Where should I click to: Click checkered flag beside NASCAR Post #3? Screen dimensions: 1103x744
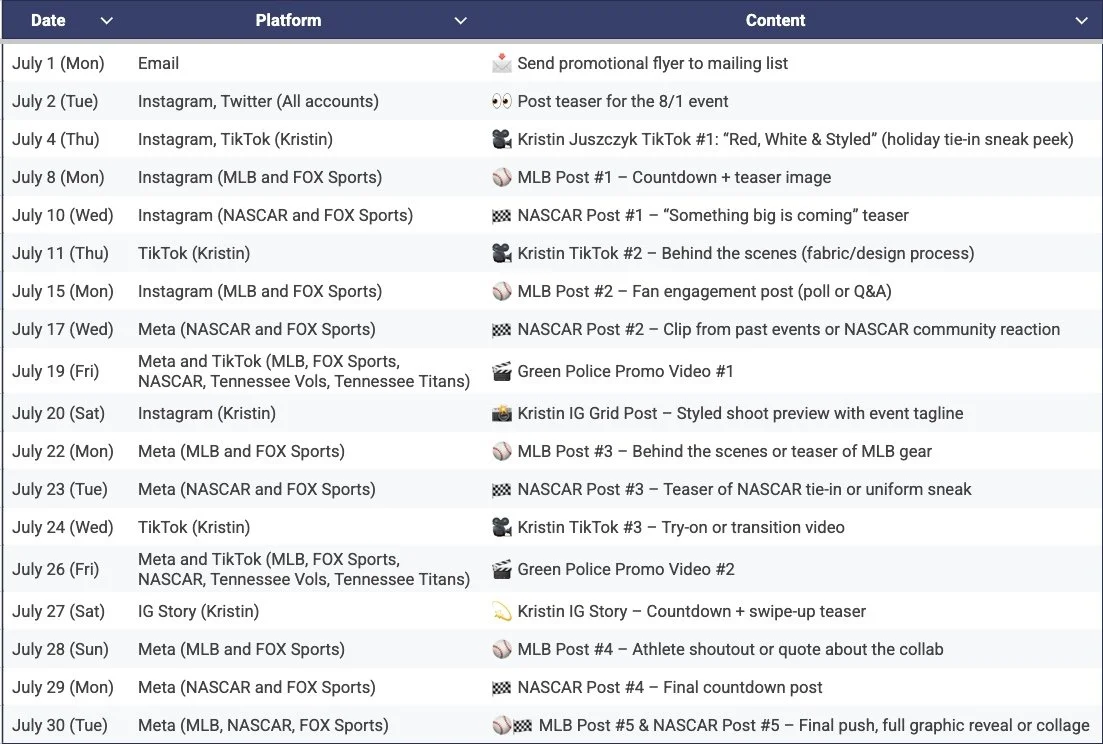point(502,490)
